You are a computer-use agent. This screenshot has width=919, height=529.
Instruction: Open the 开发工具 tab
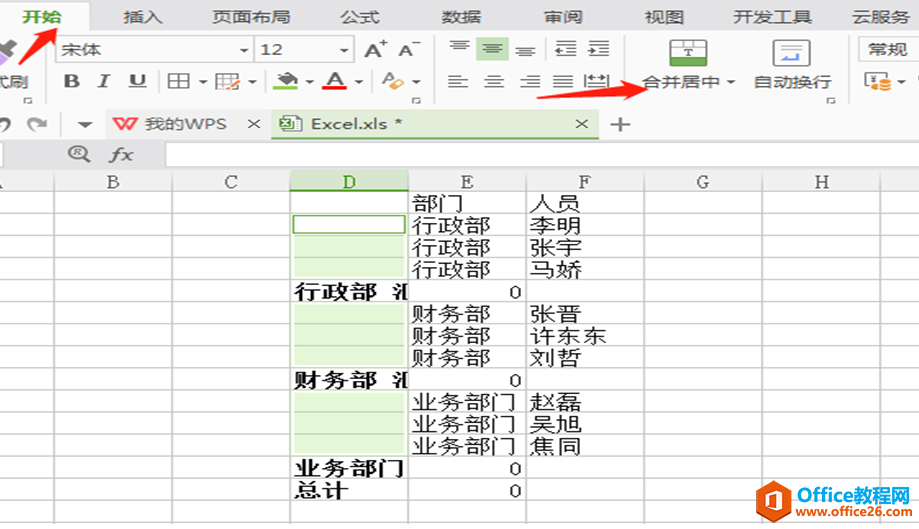coord(772,16)
